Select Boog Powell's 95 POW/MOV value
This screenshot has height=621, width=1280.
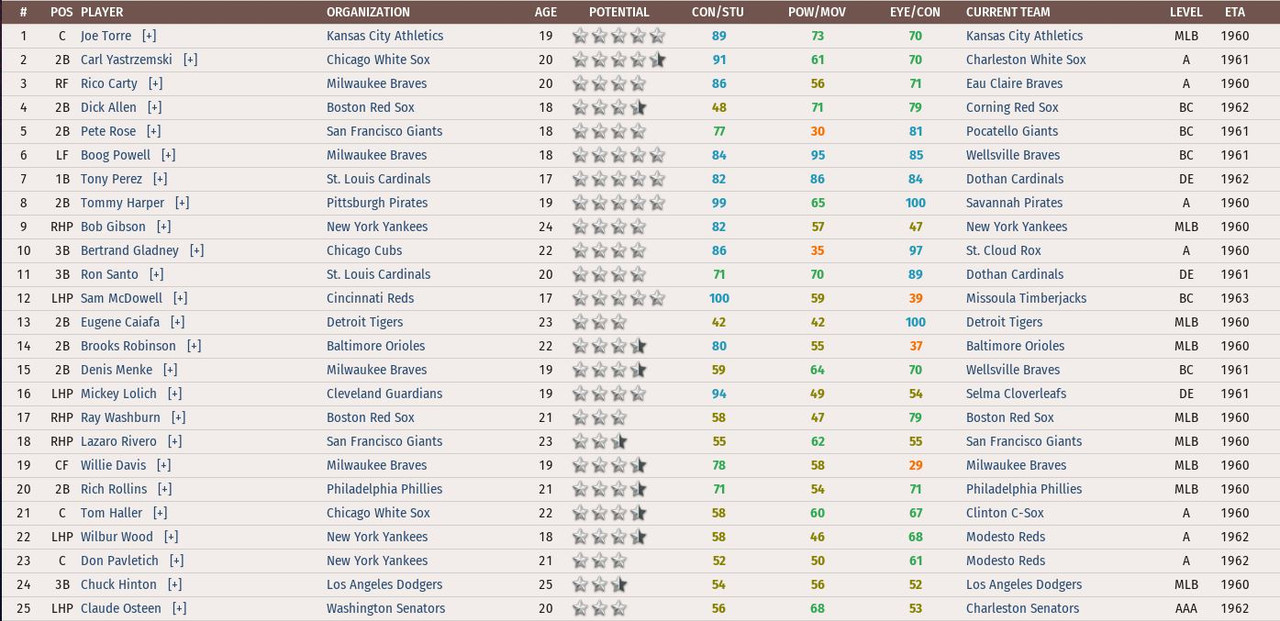click(x=818, y=156)
